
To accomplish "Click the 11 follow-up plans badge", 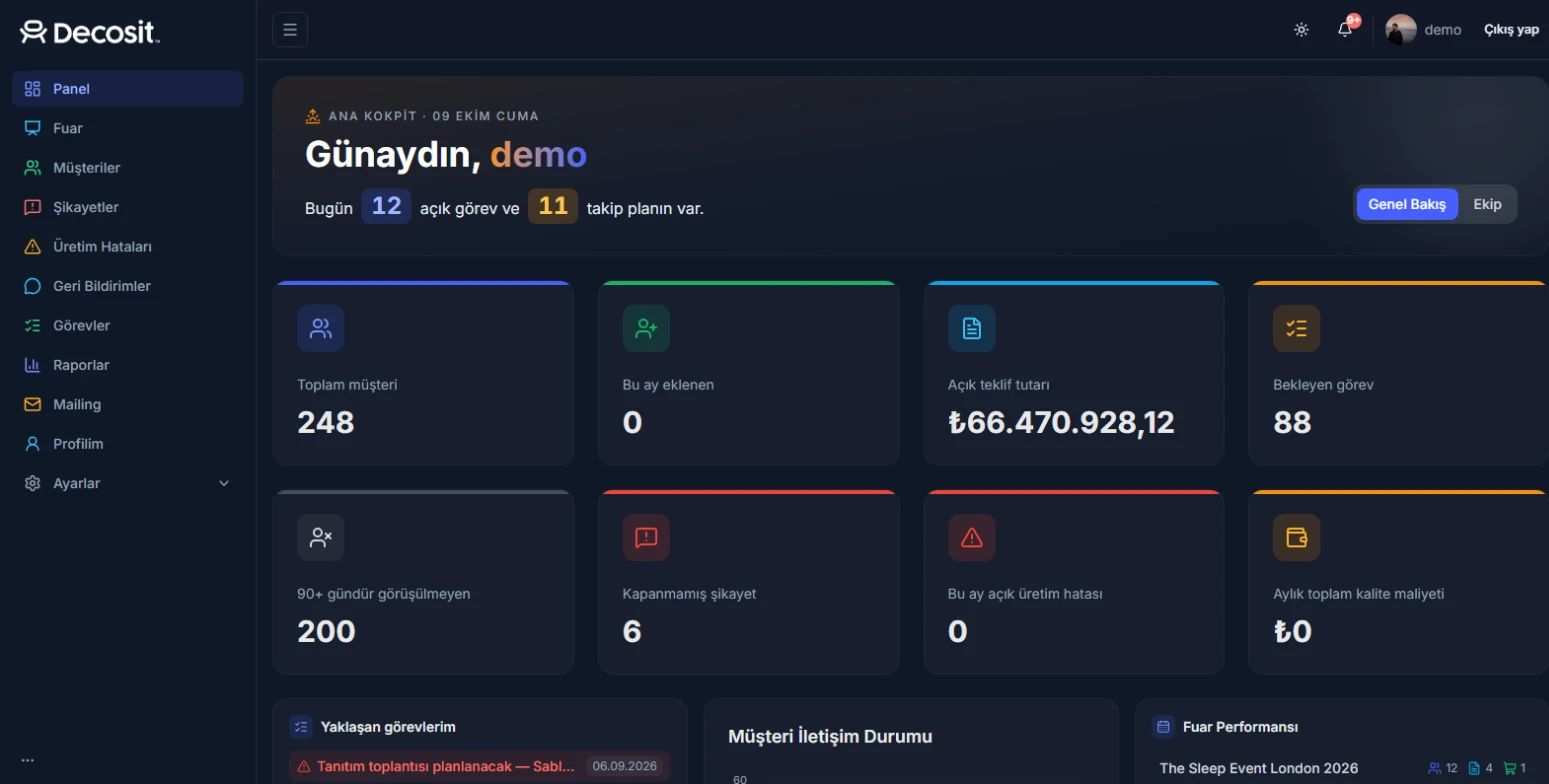I will pyautogui.click(x=553, y=206).
